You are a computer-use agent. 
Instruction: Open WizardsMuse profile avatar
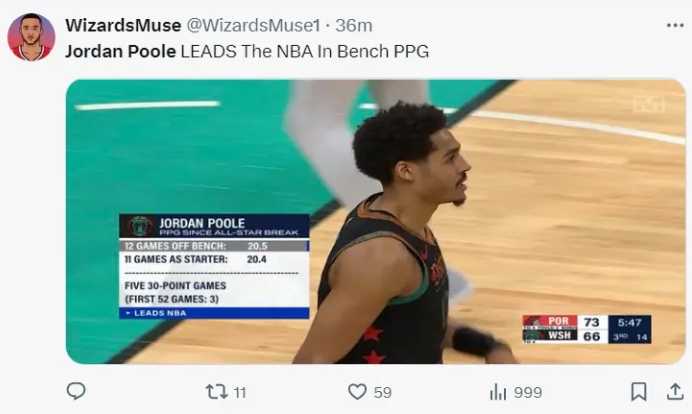tap(31, 37)
